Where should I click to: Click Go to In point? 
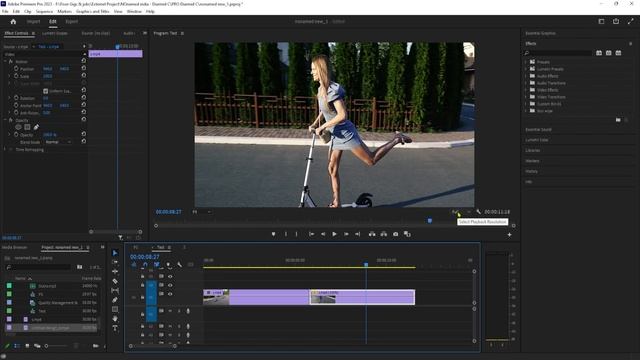(x=311, y=234)
